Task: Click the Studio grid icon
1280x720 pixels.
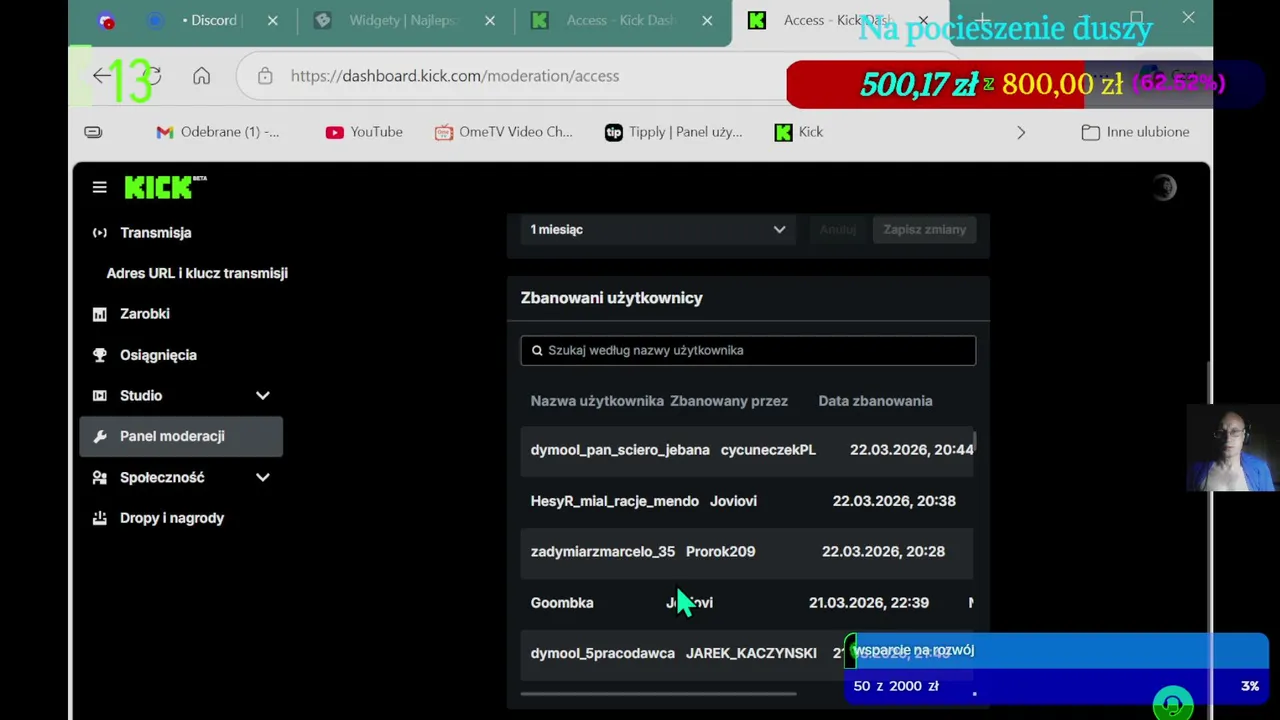Action: pos(99,396)
